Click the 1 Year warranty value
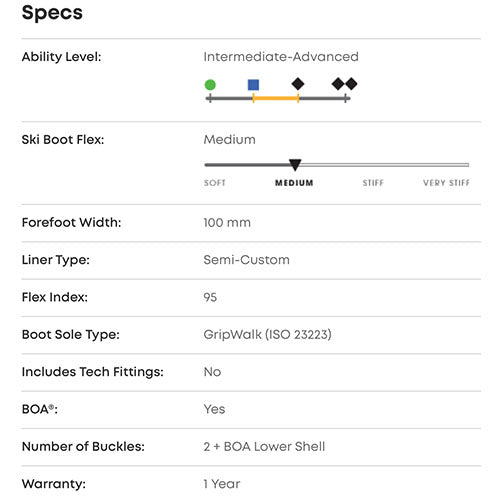Image resolution: width=500 pixels, height=500 pixels. coord(222,484)
